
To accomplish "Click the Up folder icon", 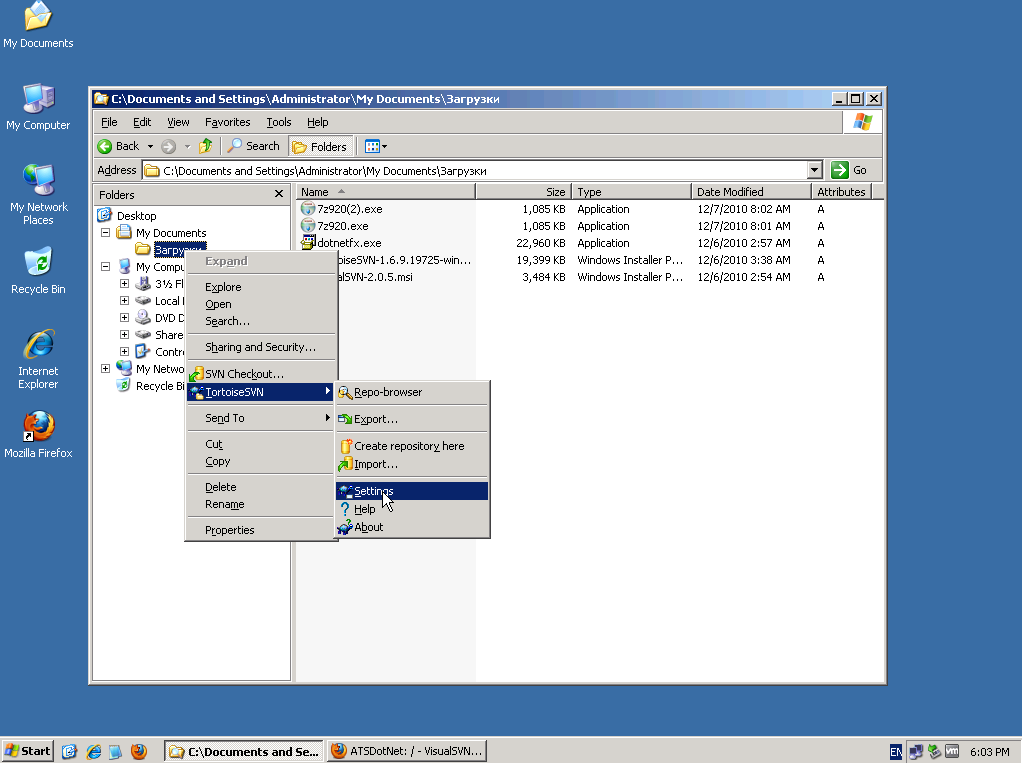I will 206,146.
